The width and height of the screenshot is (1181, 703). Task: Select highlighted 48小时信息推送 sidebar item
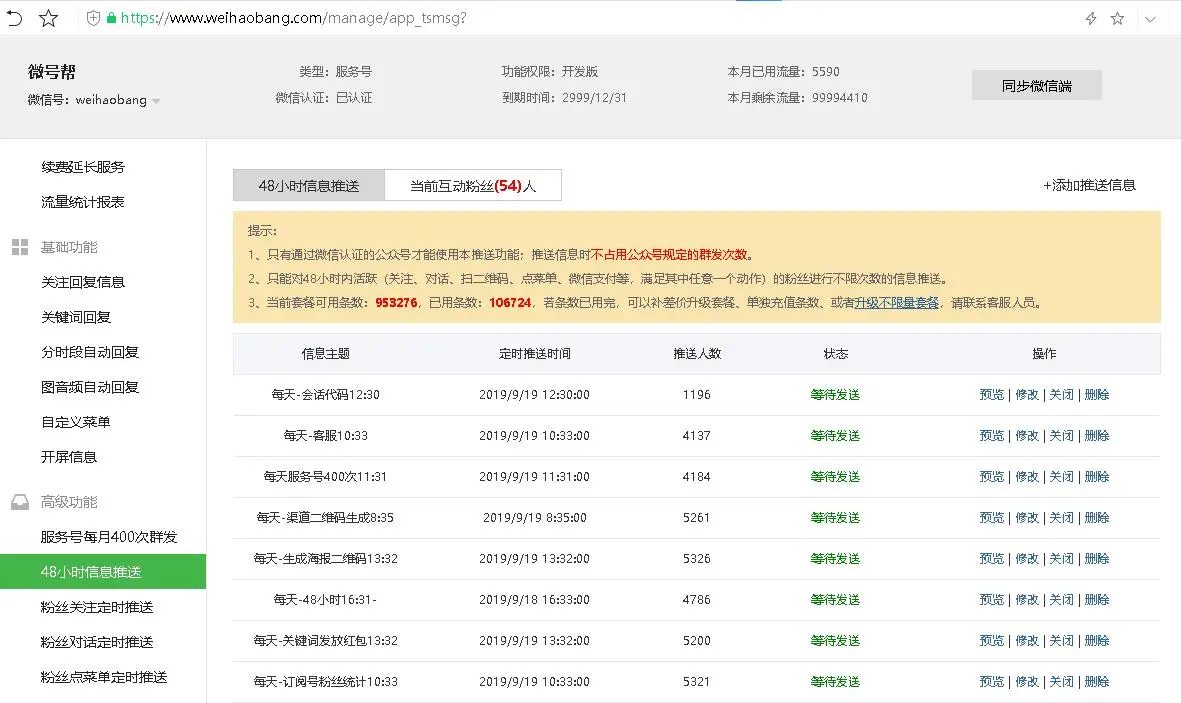pyautogui.click(x=103, y=571)
